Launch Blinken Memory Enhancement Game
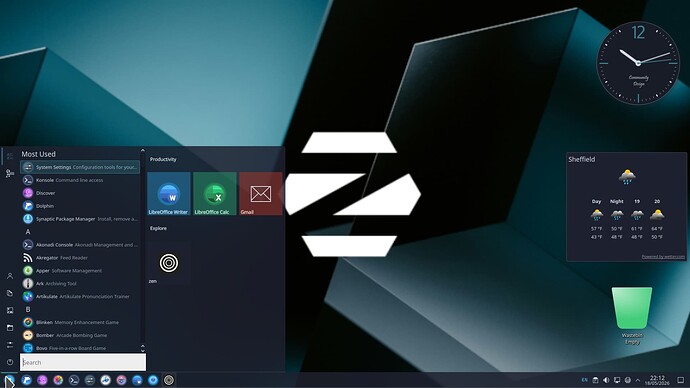This screenshot has height=388, width=690. pos(80,322)
